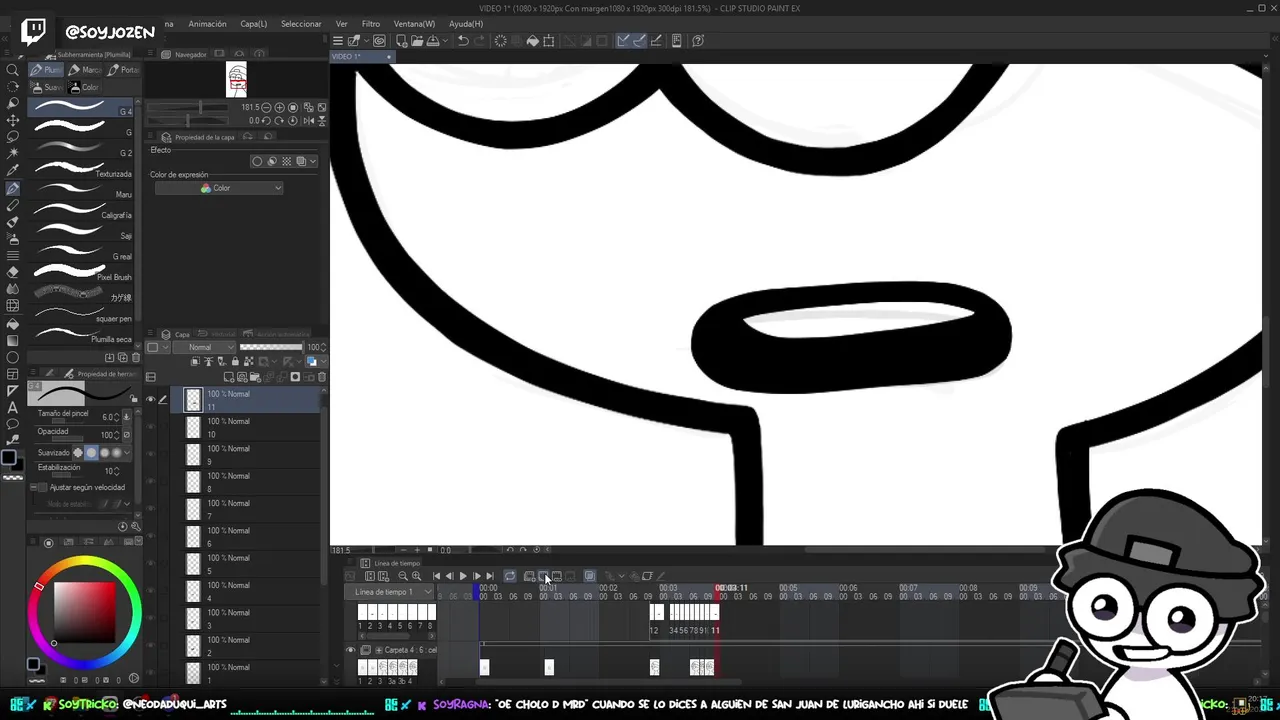Enable Ajustar según velocidad checkbox
The image size is (1280, 720).
point(43,487)
